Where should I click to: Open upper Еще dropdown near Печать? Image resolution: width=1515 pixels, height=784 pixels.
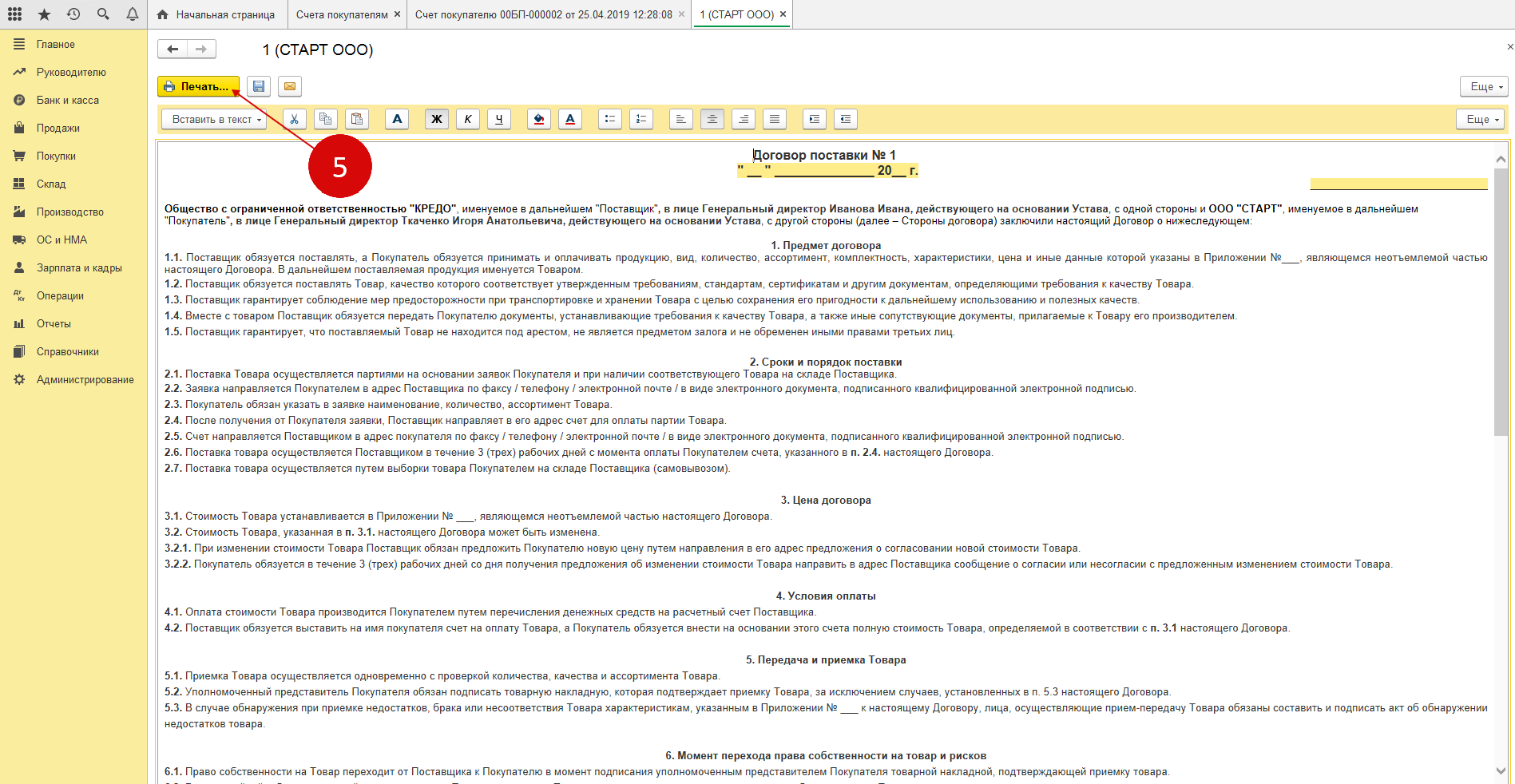1484,86
